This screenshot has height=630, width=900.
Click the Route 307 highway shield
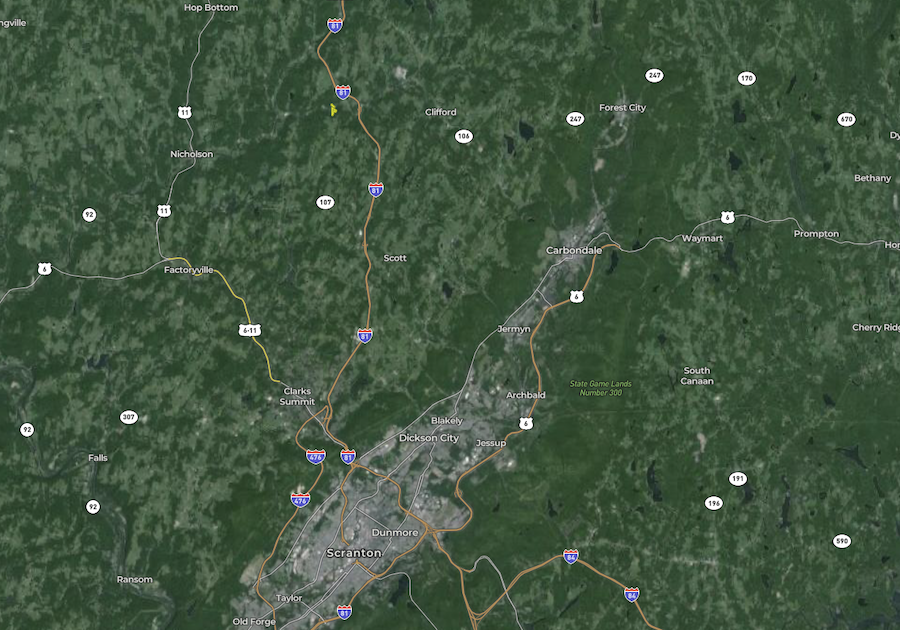click(129, 417)
